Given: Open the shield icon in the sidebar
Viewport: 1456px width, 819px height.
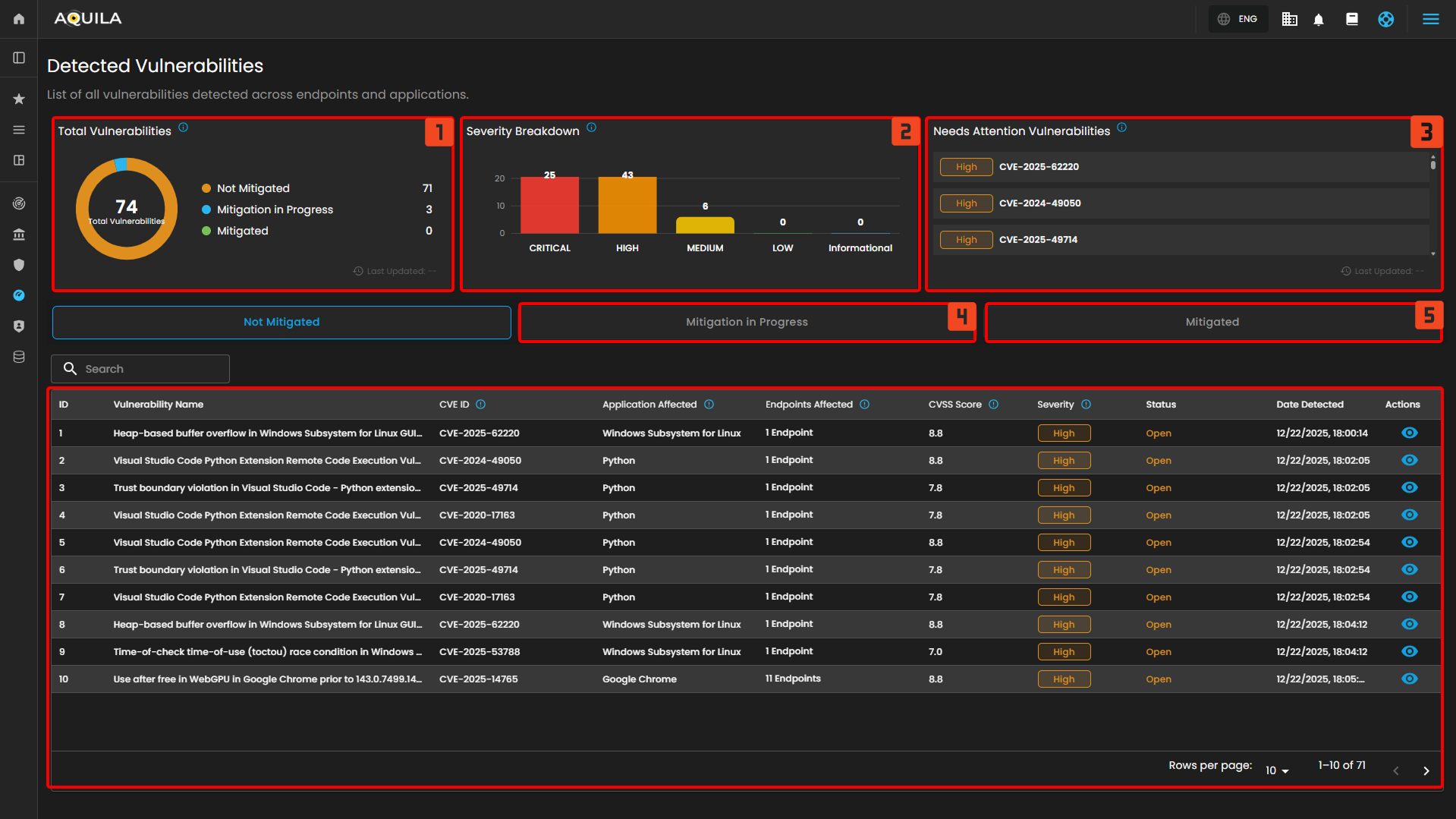Looking at the screenshot, I should 19,265.
